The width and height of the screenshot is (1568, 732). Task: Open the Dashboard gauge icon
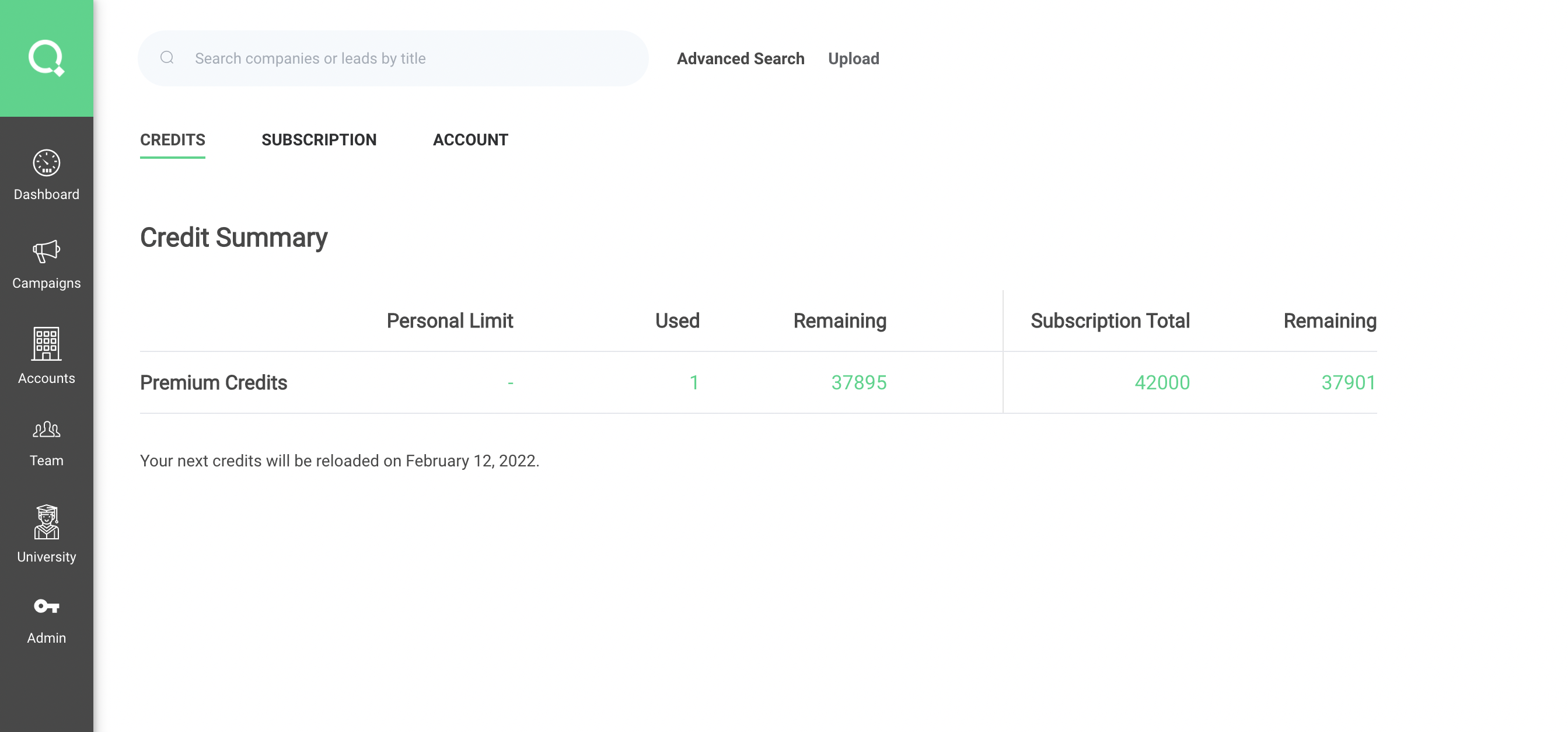[x=46, y=163]
